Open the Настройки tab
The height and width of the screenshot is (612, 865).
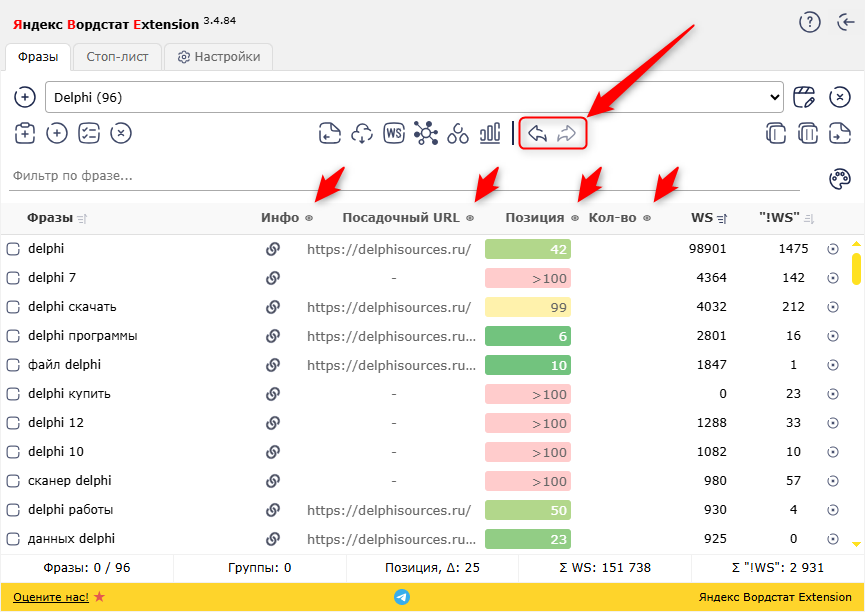[218, 57]
